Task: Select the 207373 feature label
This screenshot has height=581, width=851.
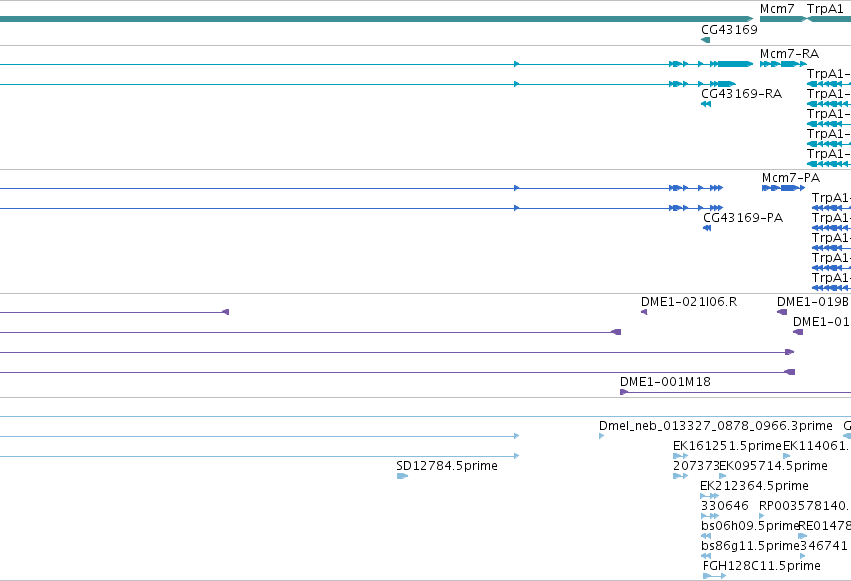Action: (x=696, y=466)
